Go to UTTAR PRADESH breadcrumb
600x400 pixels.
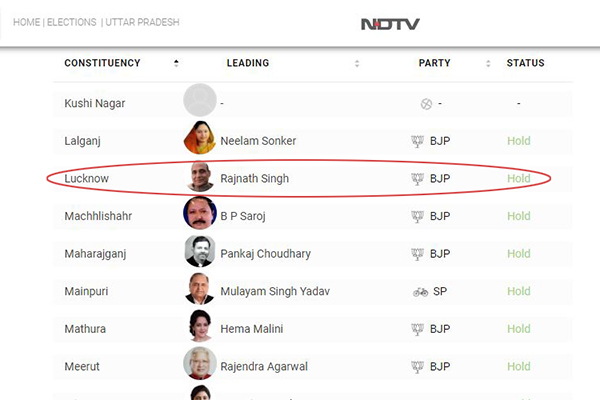point(142,22)
